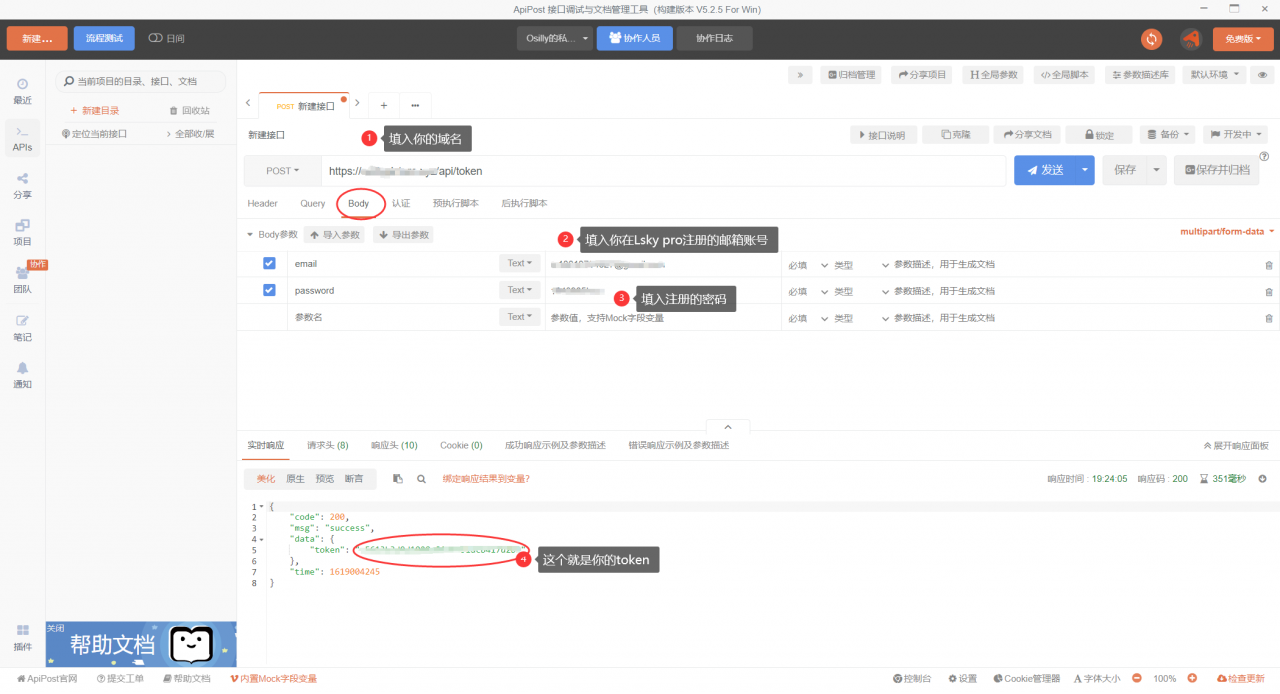The height and width of the screenshot is (694, 1280).
Task: Open the 通知 notifications sidebar panel
Action: pyautogui.click(x=22, y=375)
